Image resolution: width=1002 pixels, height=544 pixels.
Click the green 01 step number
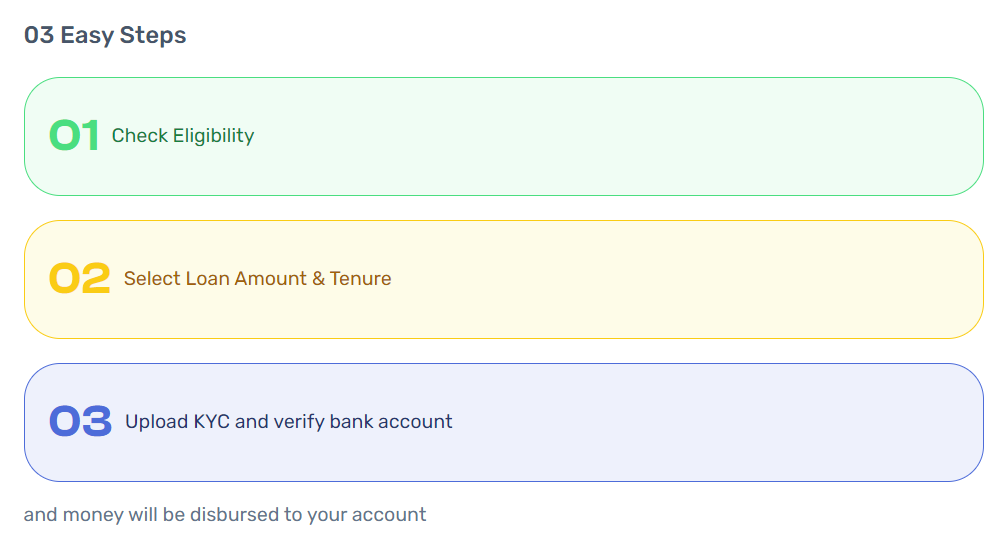click(x=74, y=136)
